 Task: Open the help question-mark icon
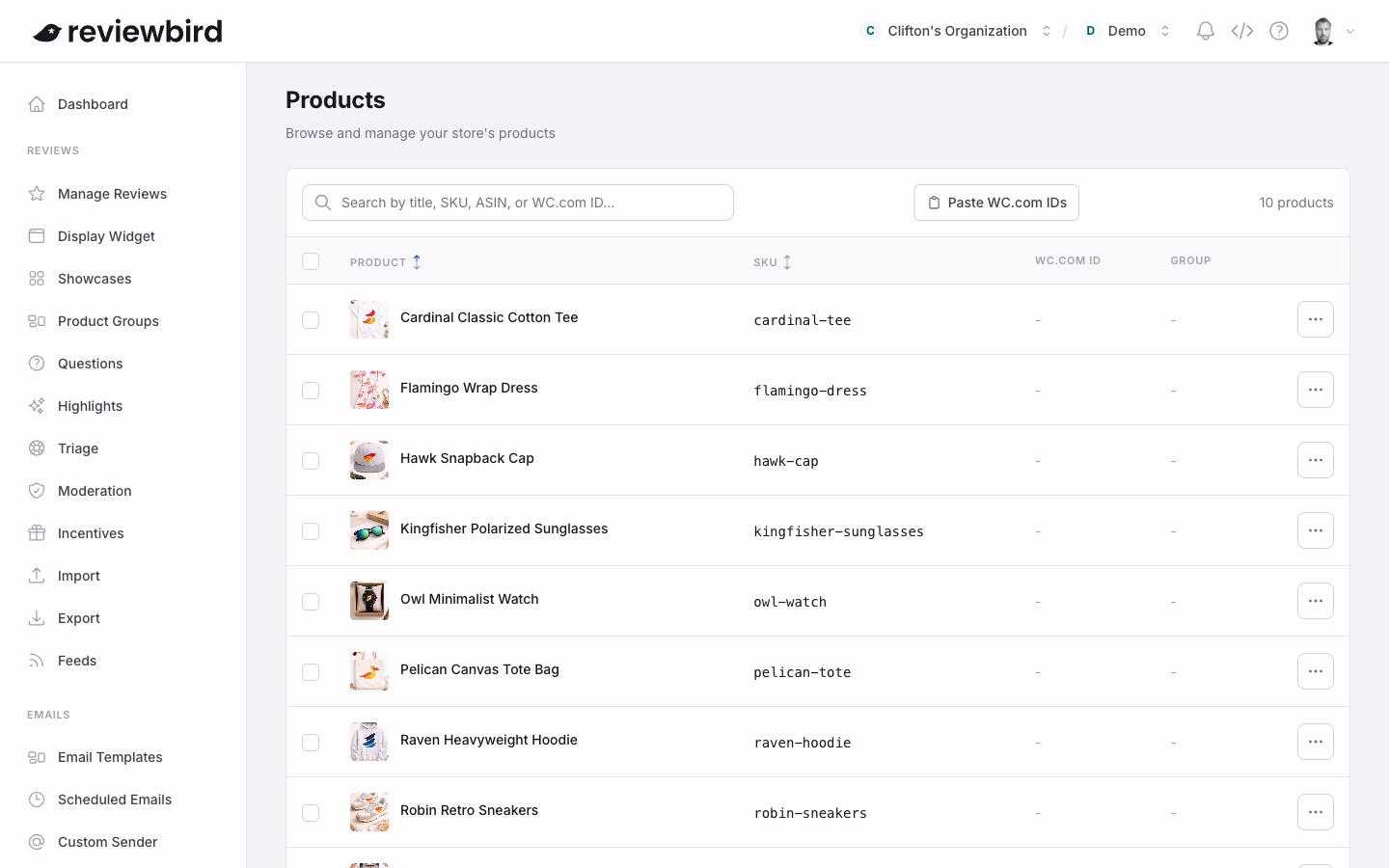point(1279,31)
